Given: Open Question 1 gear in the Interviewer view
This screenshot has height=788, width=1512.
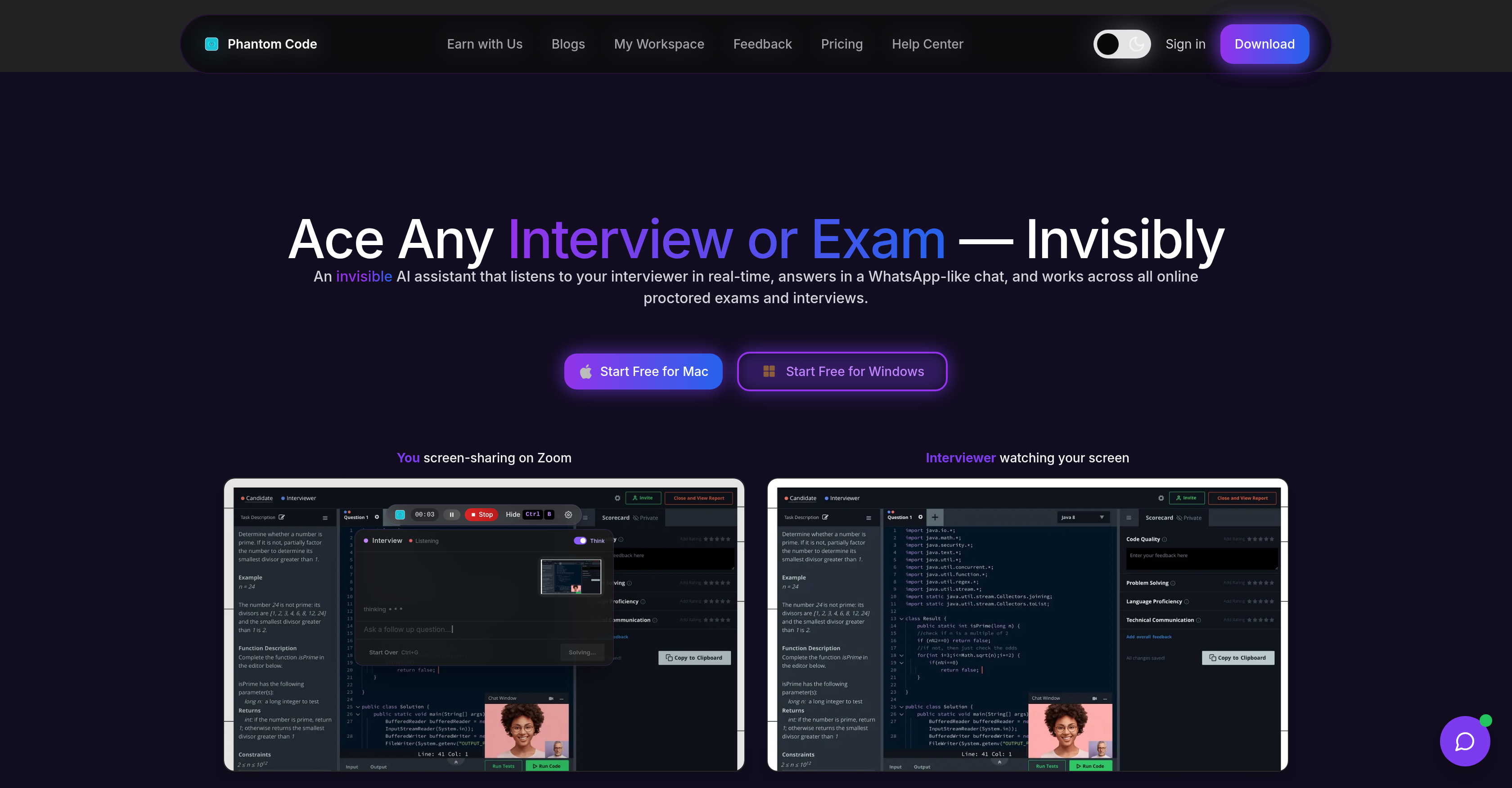Looking at the screenshot, I should click(x=920, y=518).
